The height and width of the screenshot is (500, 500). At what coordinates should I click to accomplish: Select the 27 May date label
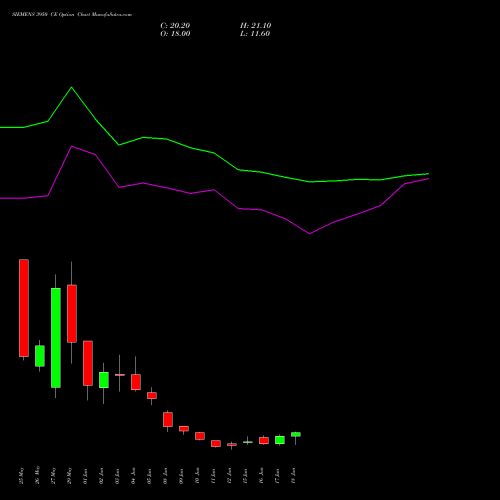(54, 475)
